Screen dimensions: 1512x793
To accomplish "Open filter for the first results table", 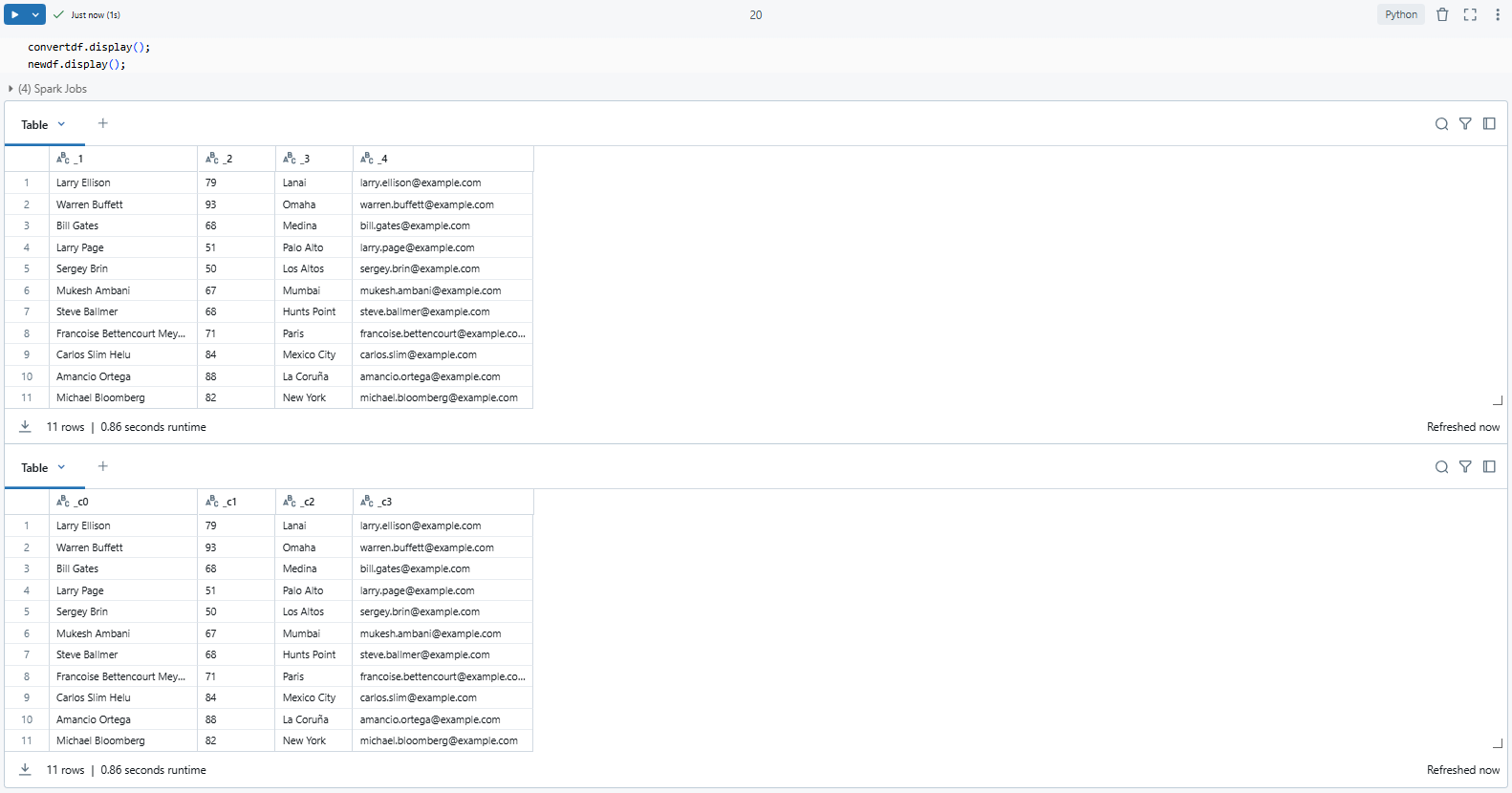I will point(1465,124).
